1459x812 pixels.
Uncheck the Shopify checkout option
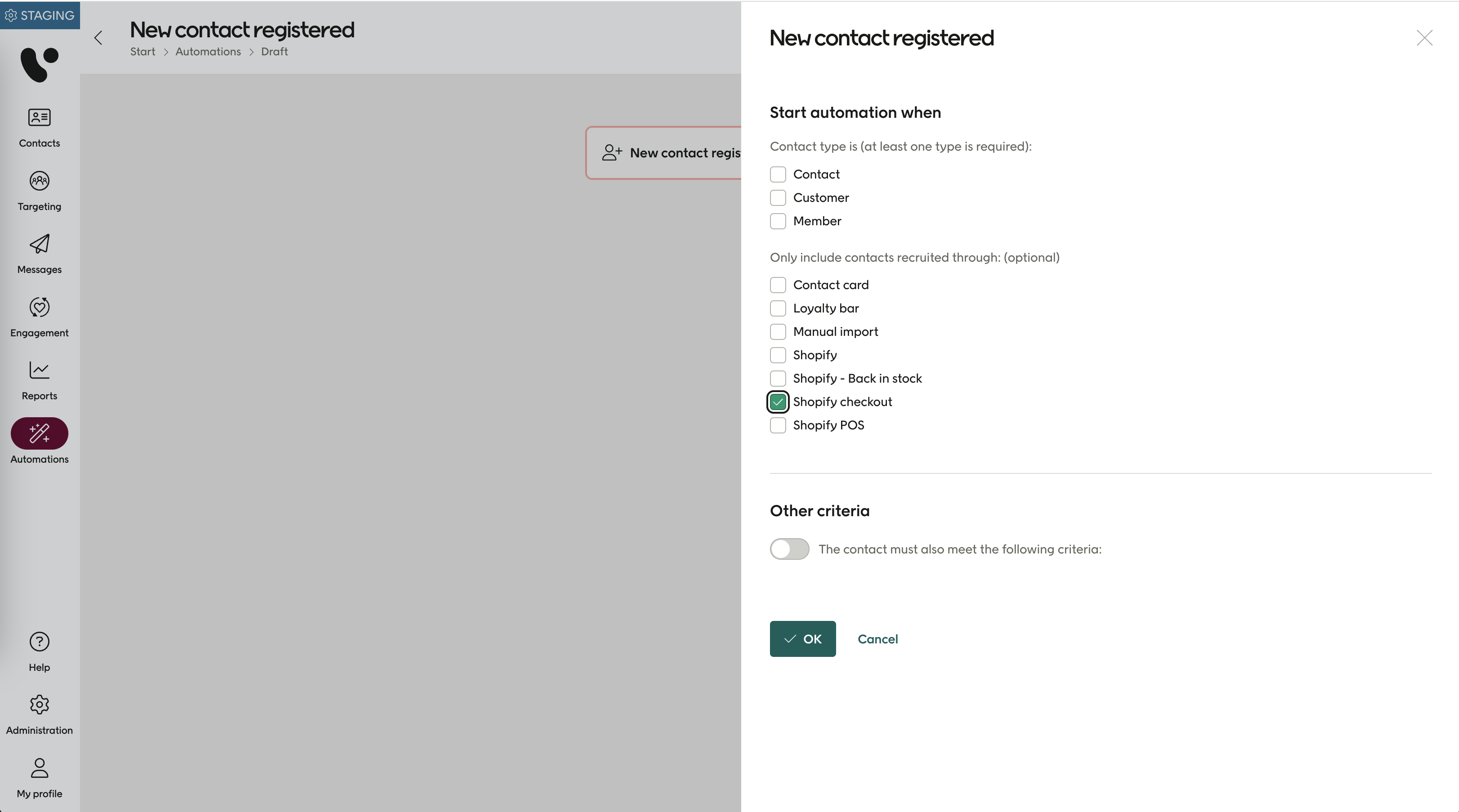778,402
